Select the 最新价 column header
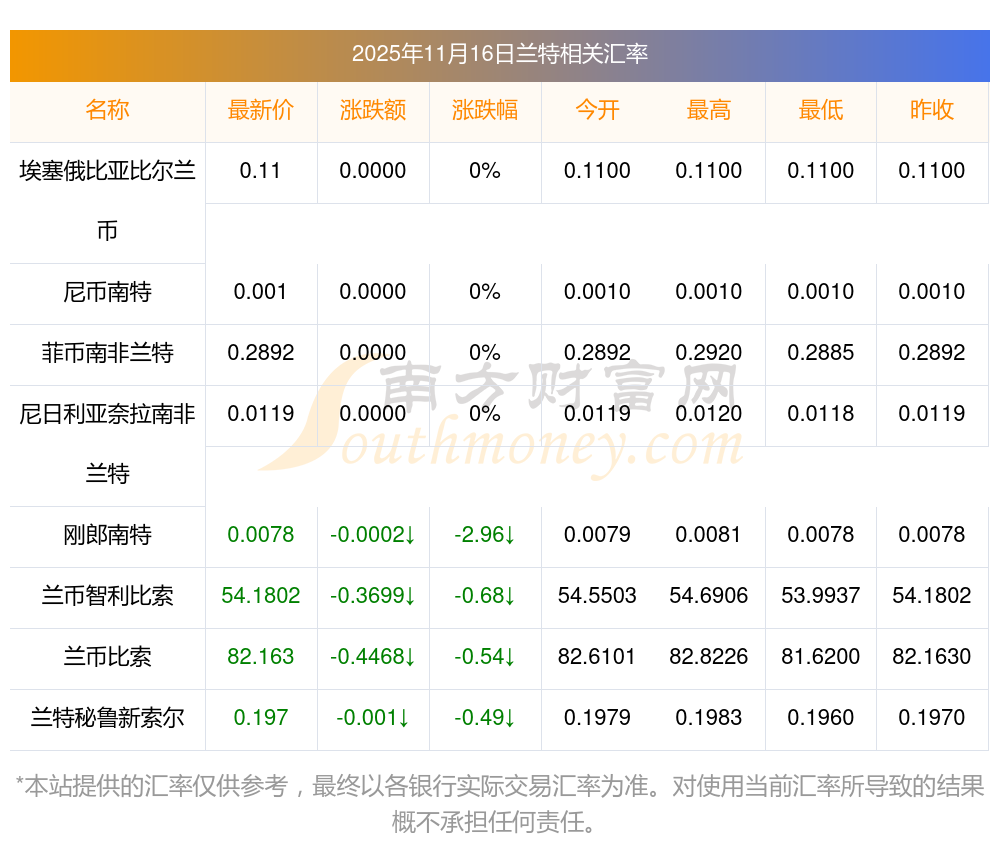The height and width of the screenshot is (853, 1000). [261, 110]
